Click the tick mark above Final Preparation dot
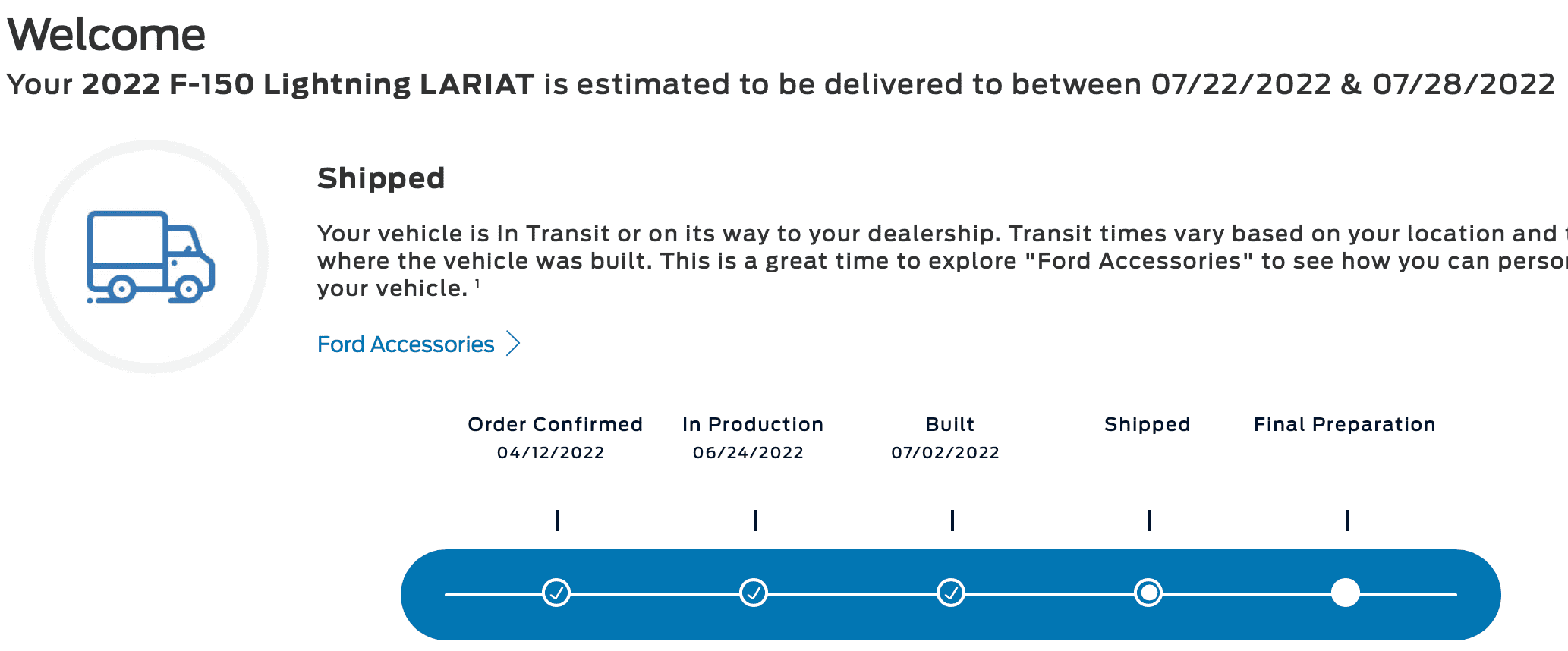Viewport: 1568px width, 651px height. 1347,520
